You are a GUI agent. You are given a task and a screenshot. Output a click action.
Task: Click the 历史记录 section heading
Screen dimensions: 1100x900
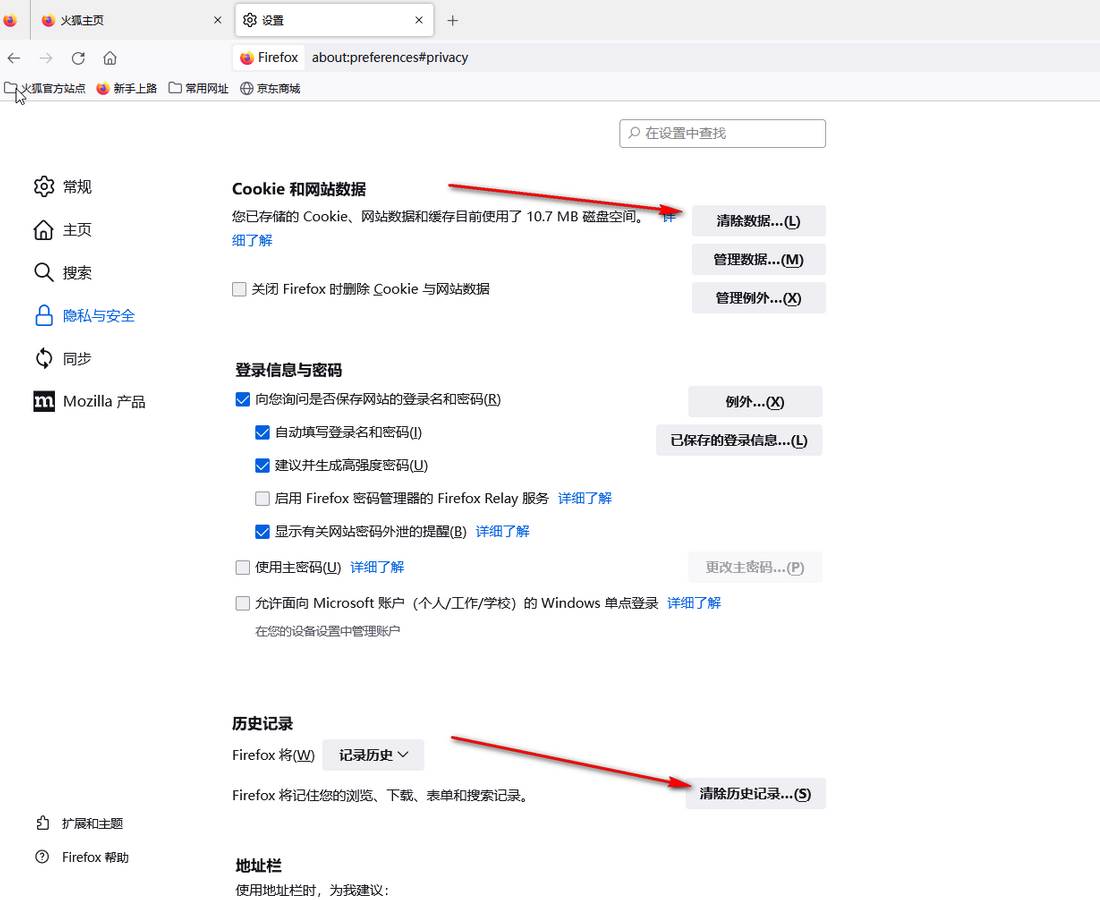click(x=262, y=723)
